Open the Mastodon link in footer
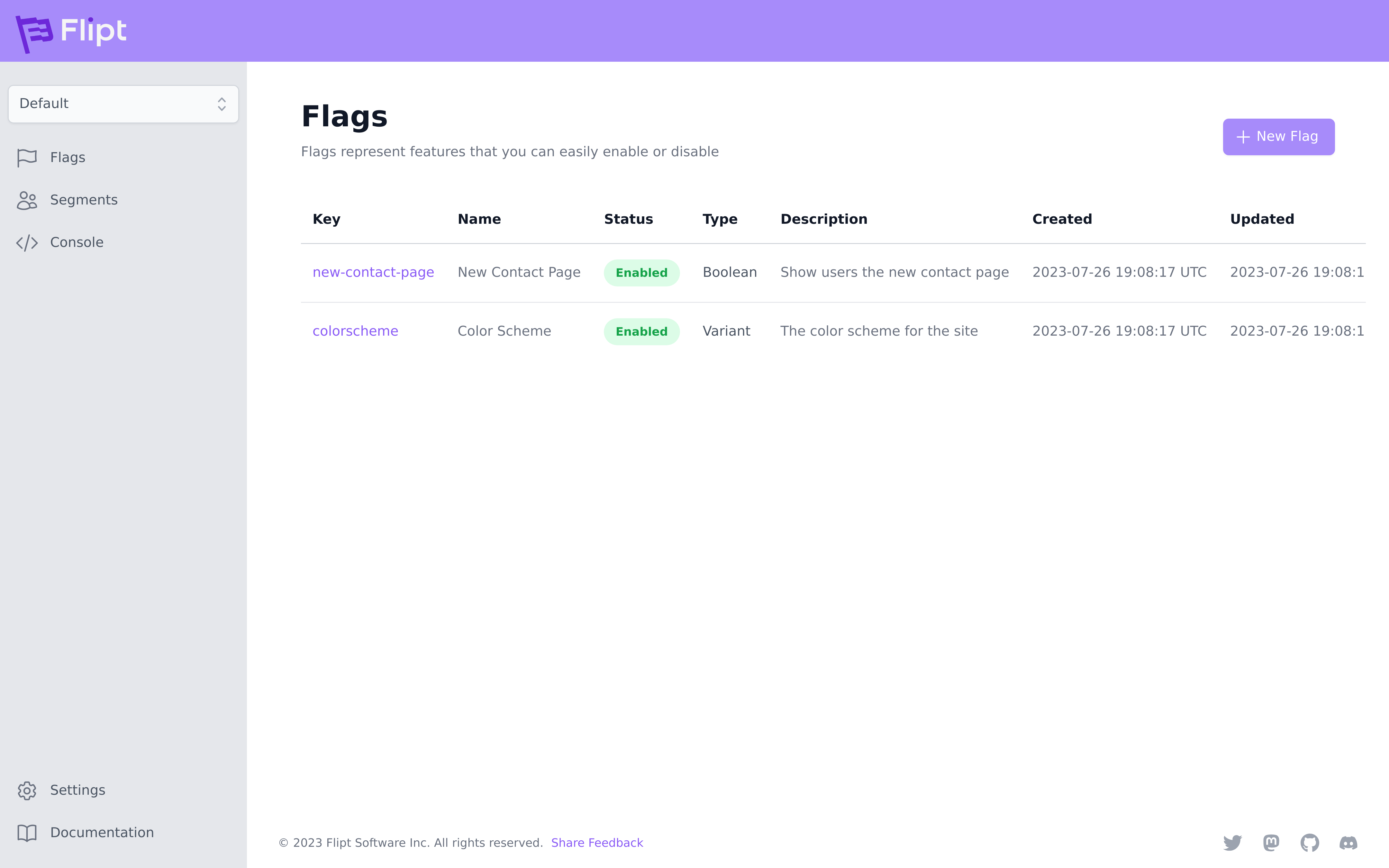The image size is (1389, 868). click(x=1271, y=843)
